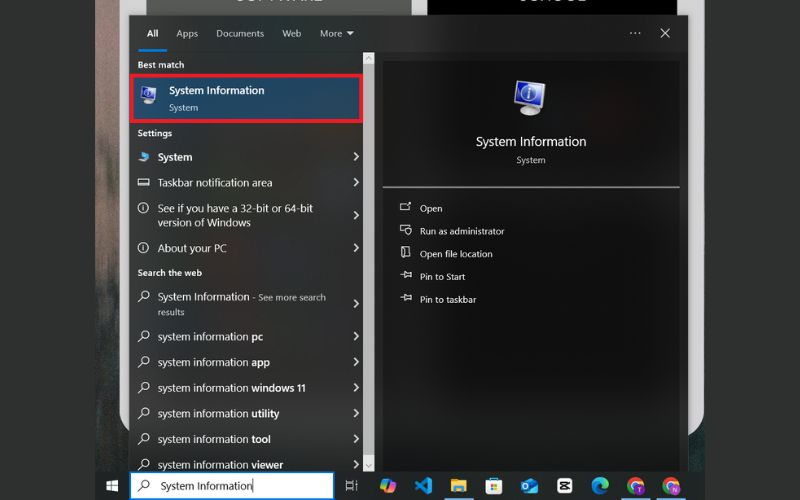
Task: Open Outlook from the taskbar
Action: pyautogui.click(x=529, y=486)
